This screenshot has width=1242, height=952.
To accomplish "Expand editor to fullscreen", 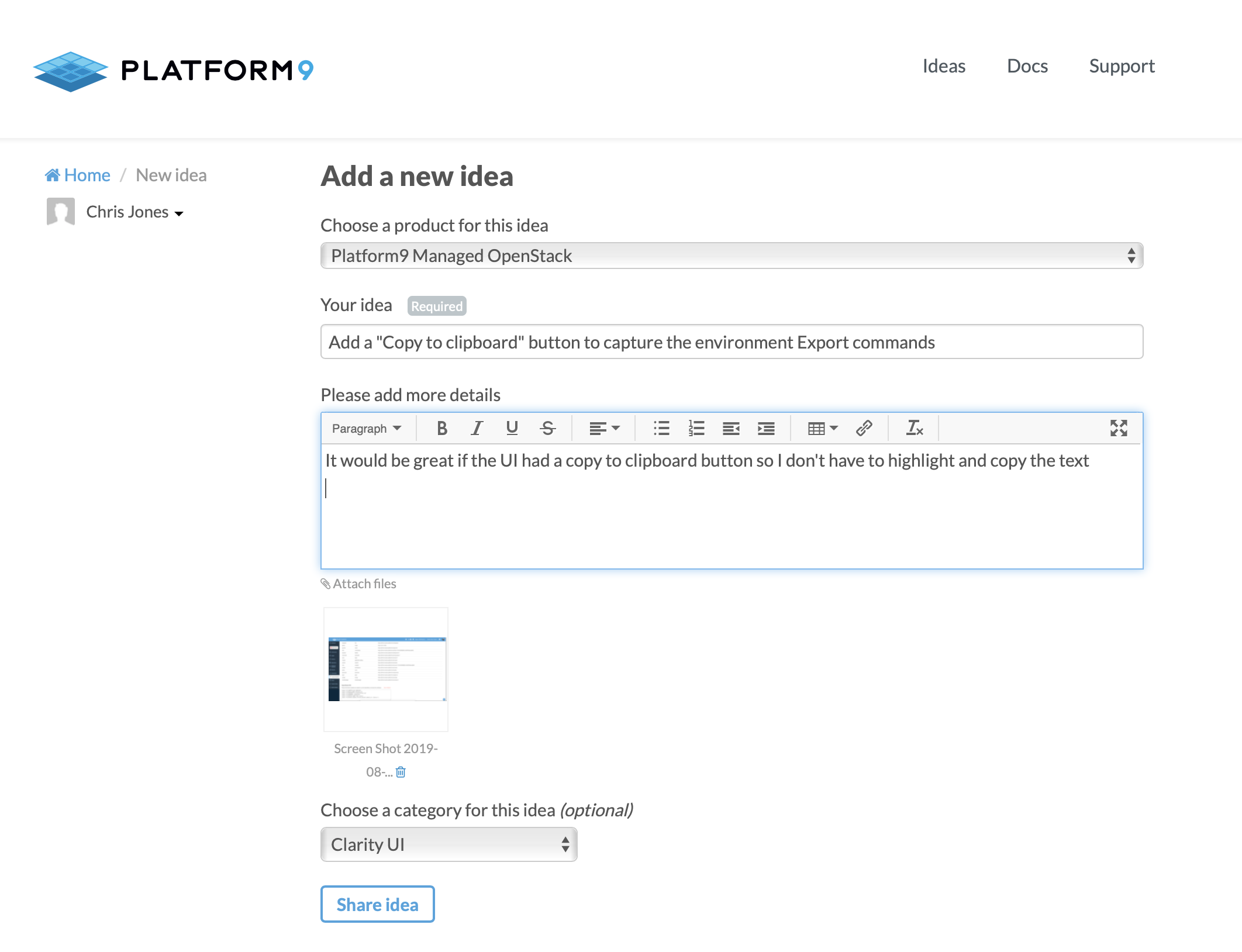I will pos(1118,429).
